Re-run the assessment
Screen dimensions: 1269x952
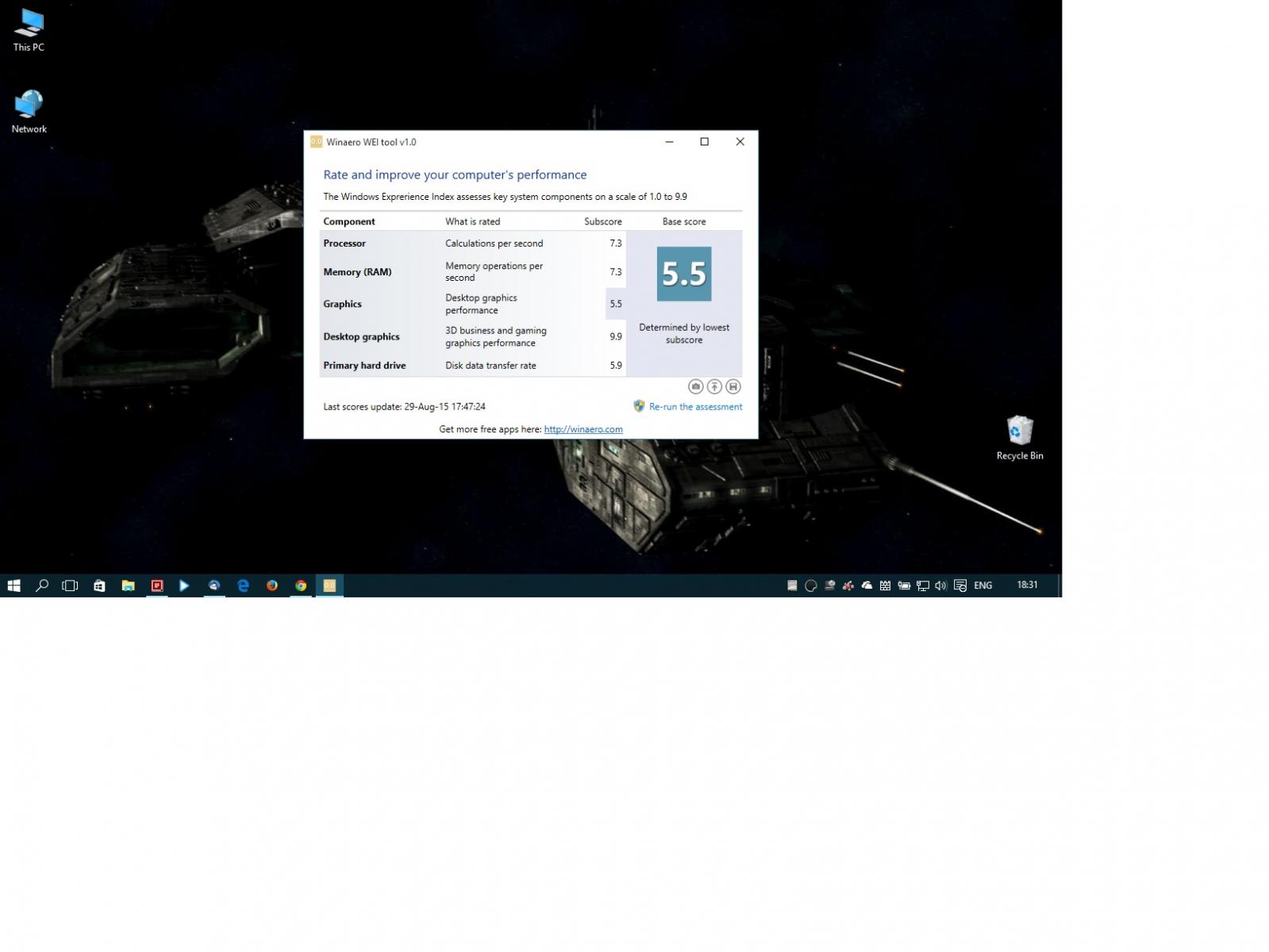[x=695, y=406]
